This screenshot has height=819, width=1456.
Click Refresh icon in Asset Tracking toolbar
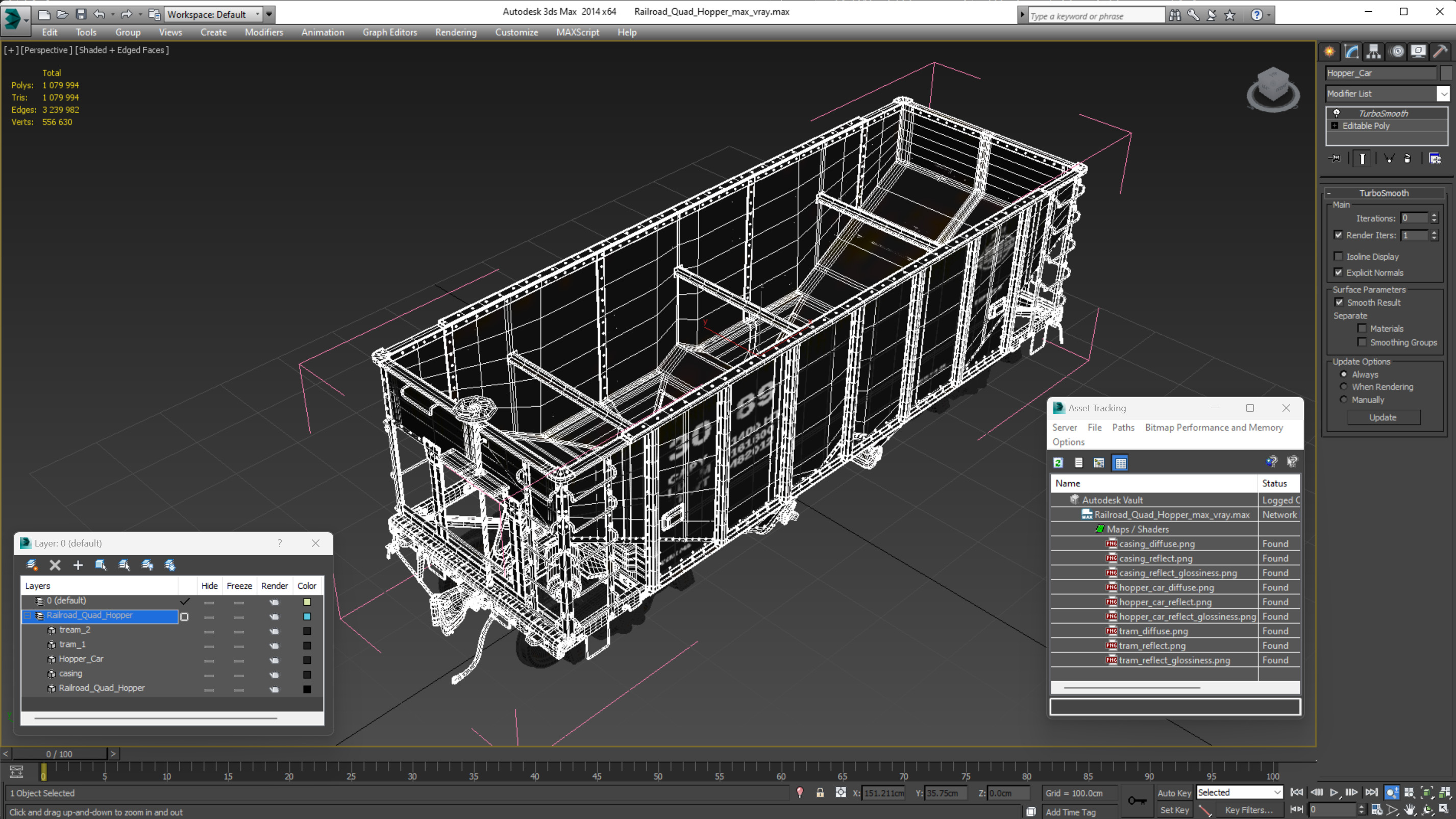pos(1058,463)
